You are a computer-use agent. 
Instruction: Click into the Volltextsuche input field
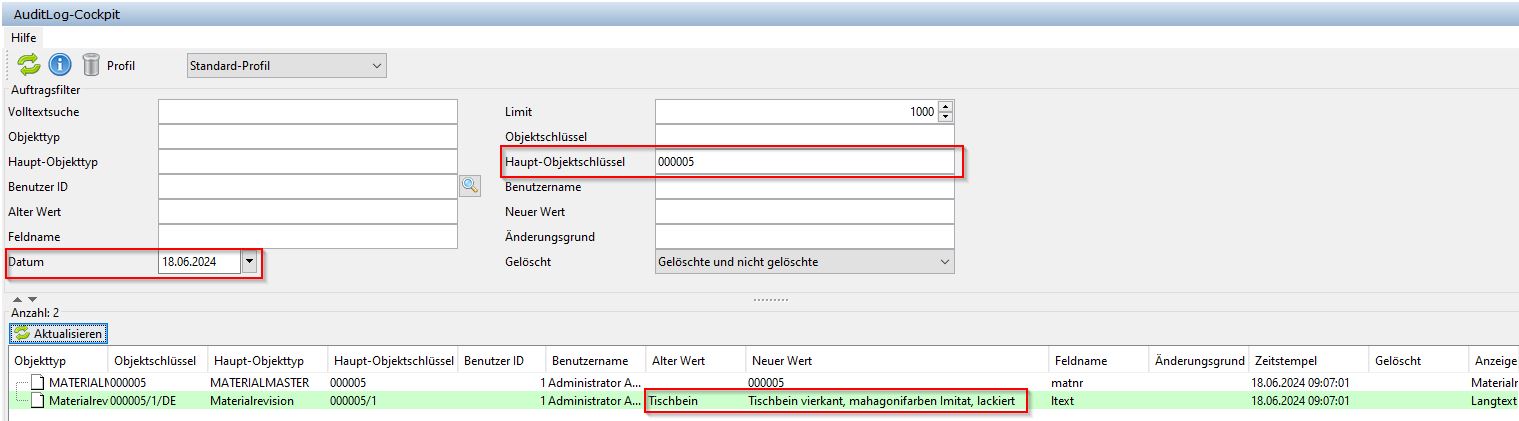307,111
